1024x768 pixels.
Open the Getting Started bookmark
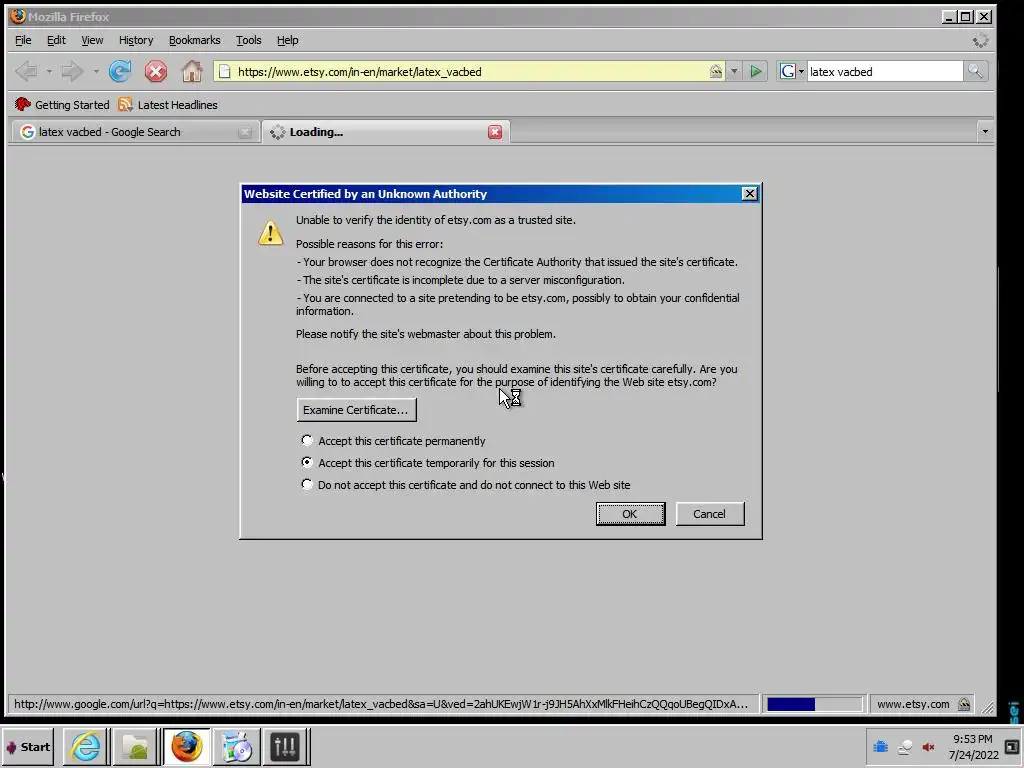click(x=62, y=104)
